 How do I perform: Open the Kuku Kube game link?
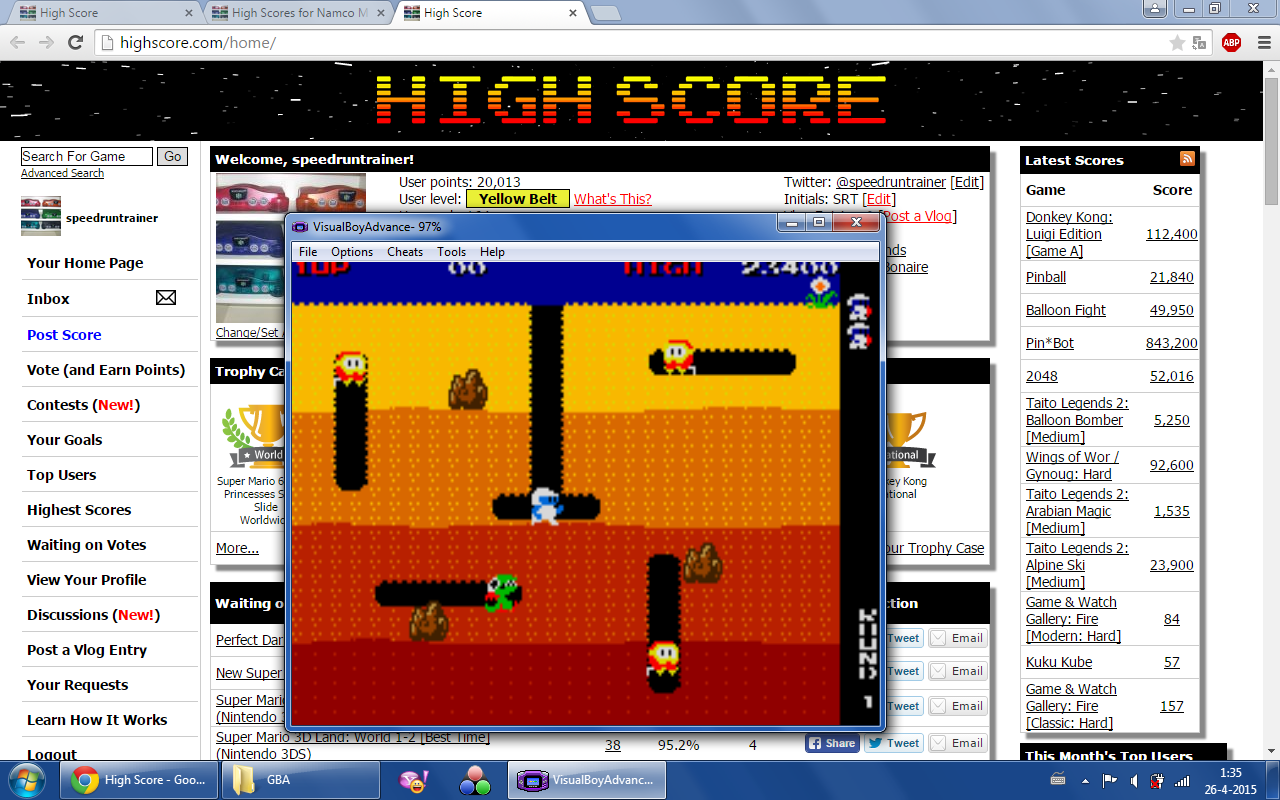(x=1059, y=662)
